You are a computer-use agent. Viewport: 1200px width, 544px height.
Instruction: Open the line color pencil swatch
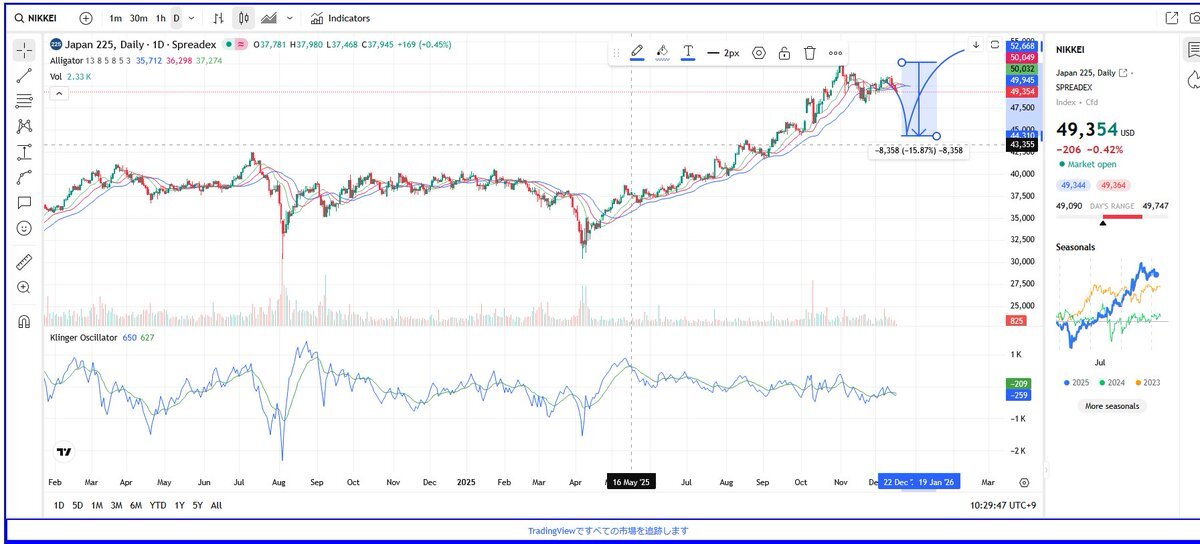[x=637, y=52]
